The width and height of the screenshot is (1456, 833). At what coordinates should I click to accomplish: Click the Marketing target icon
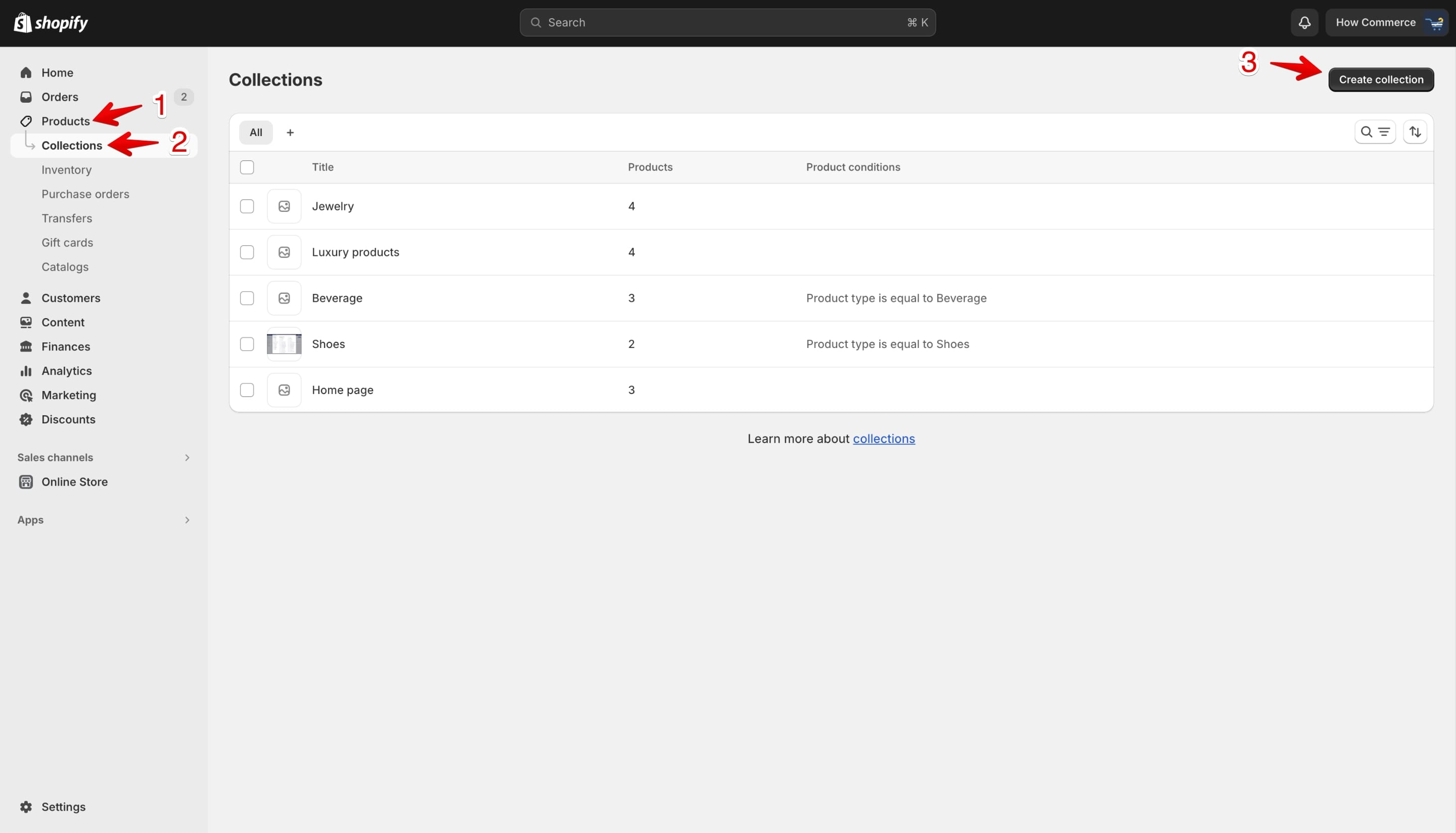click(26, 396)
